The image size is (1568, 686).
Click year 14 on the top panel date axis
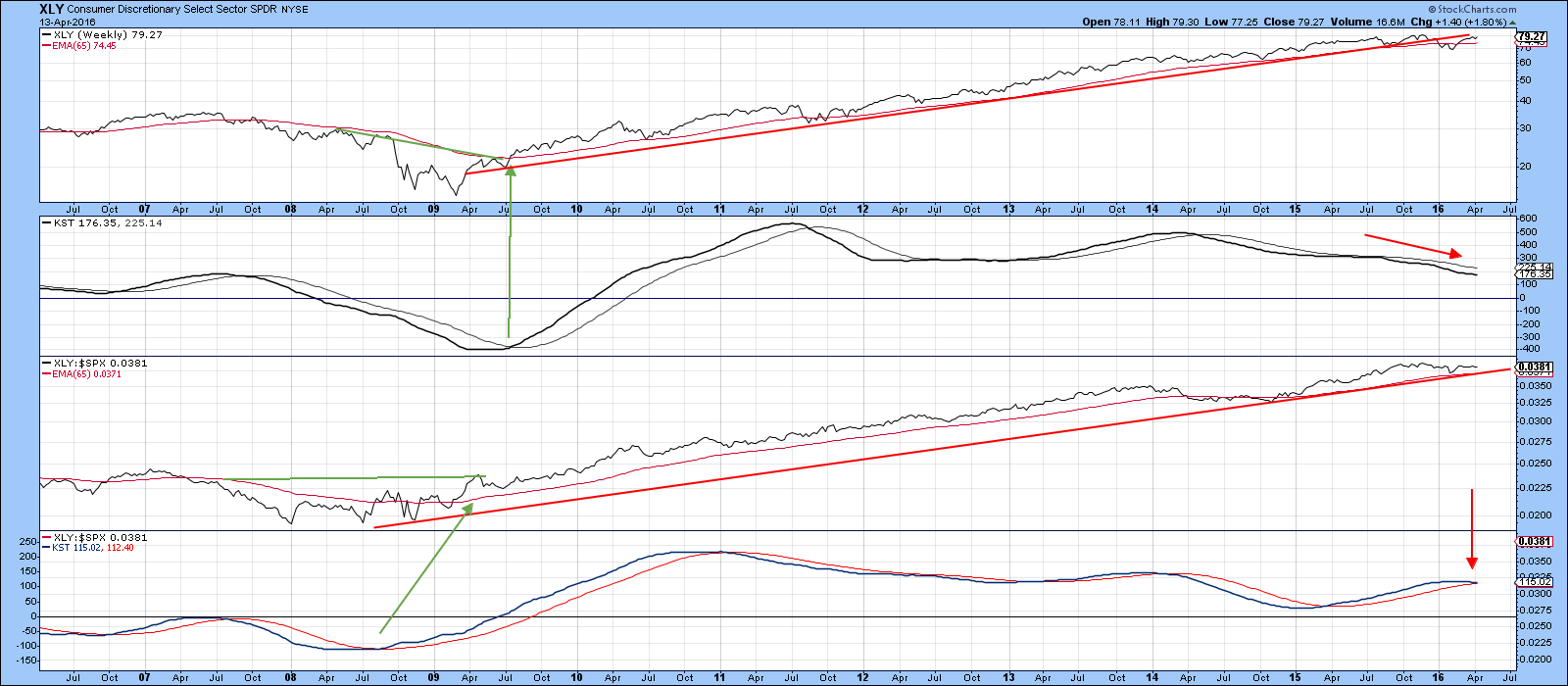click(1151, 209)
